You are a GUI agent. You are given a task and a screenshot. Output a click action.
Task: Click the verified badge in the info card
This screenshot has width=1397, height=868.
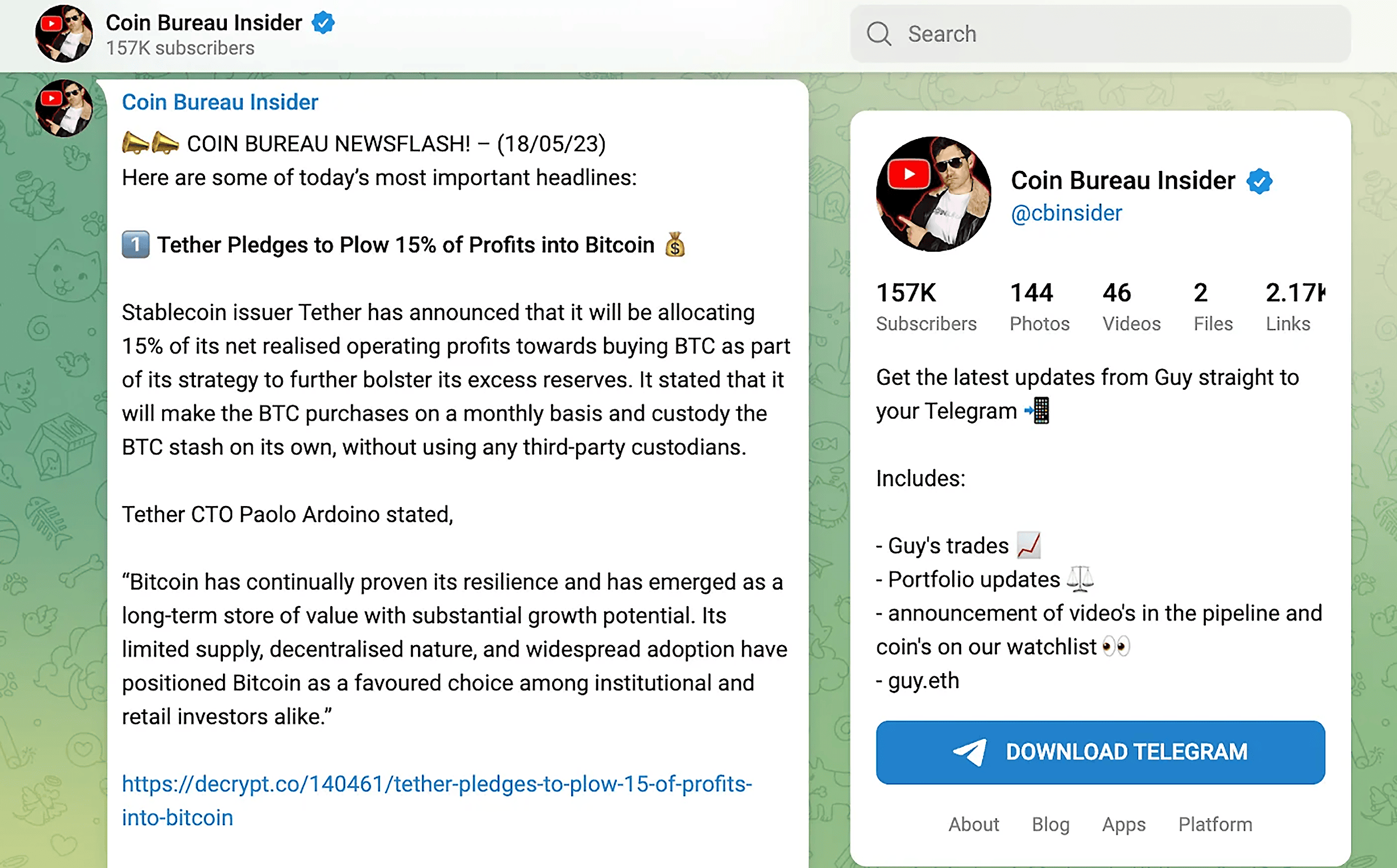[x=1259, y=182]
